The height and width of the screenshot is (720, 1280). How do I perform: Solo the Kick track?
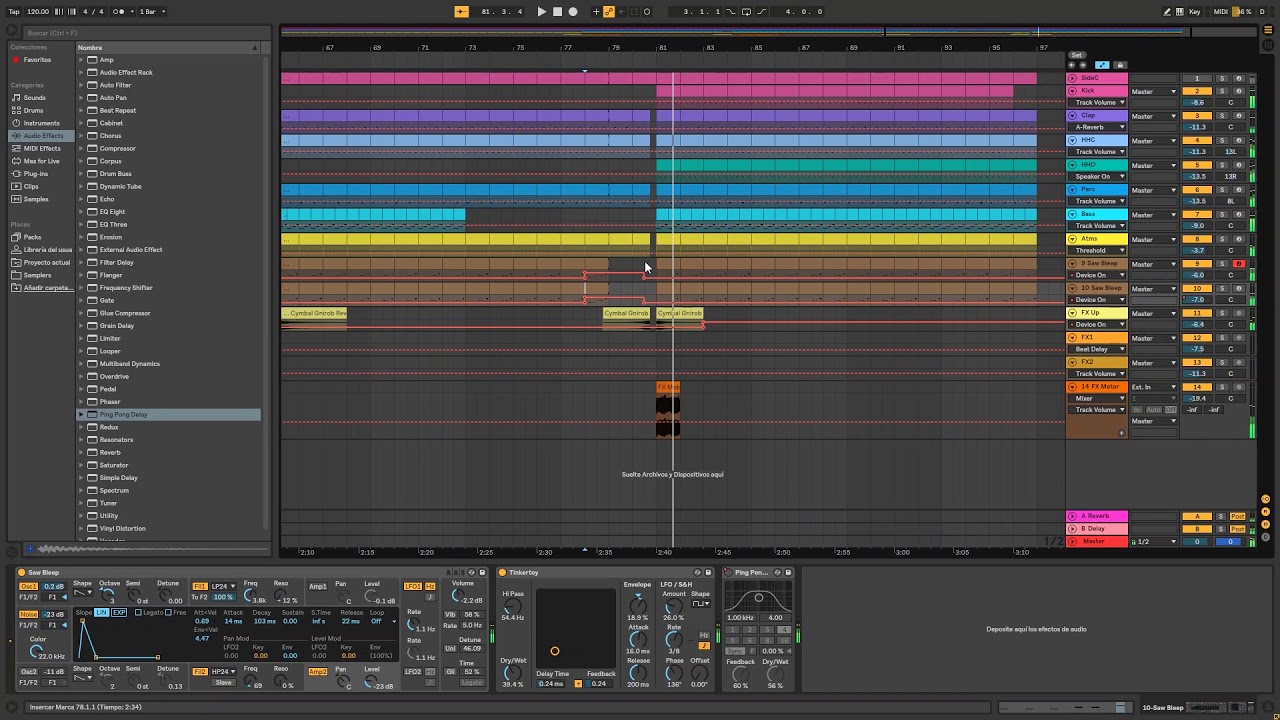1221,91
